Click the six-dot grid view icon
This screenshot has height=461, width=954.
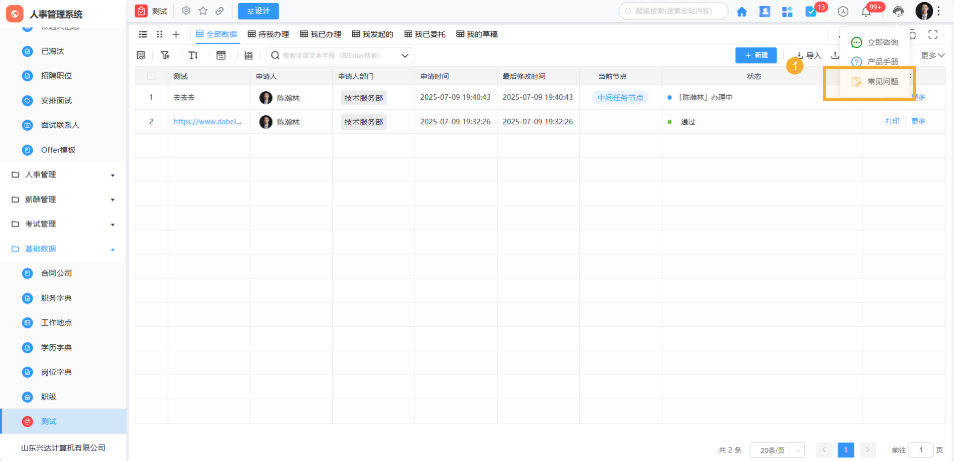click(x=159, y=34)
